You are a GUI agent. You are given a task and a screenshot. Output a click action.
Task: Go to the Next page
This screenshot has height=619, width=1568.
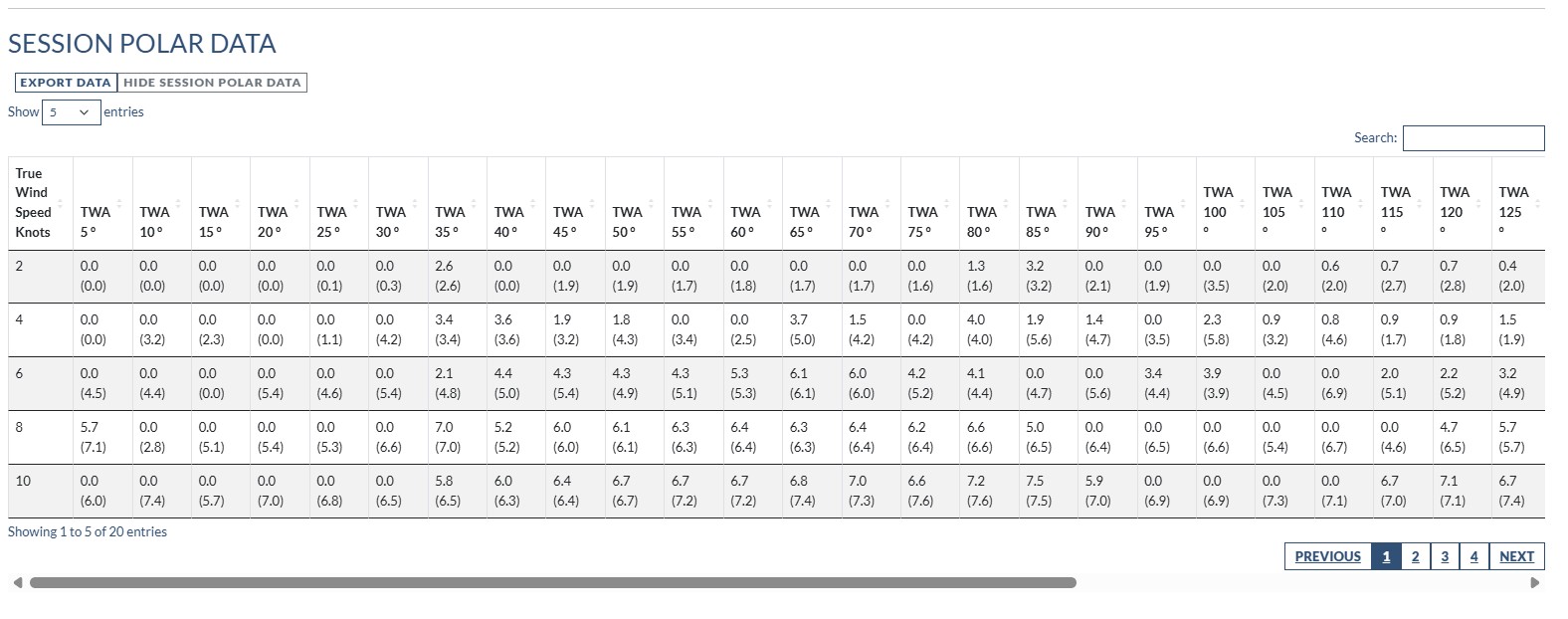tap(1516, 556)
